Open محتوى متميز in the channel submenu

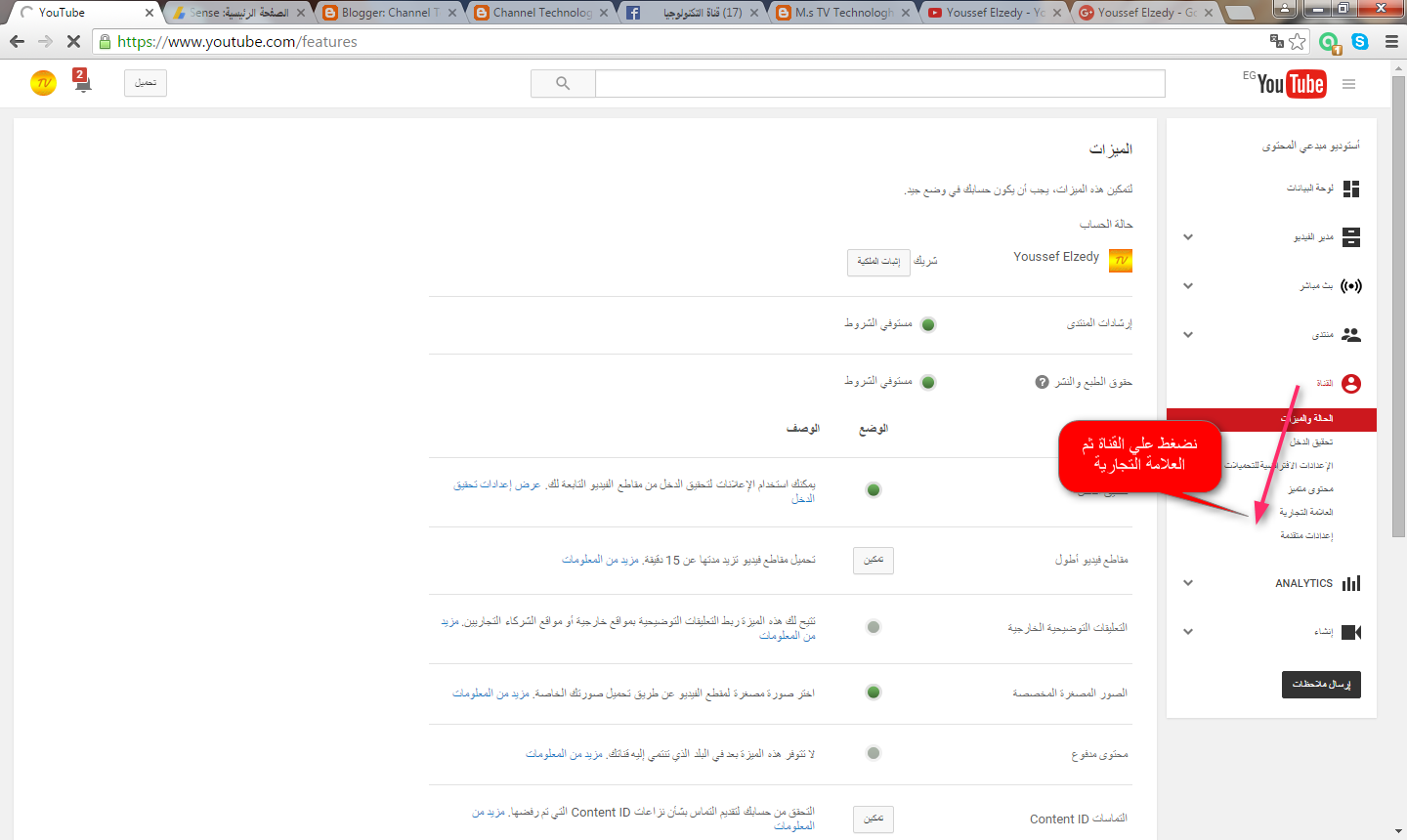pos(1309,489)
